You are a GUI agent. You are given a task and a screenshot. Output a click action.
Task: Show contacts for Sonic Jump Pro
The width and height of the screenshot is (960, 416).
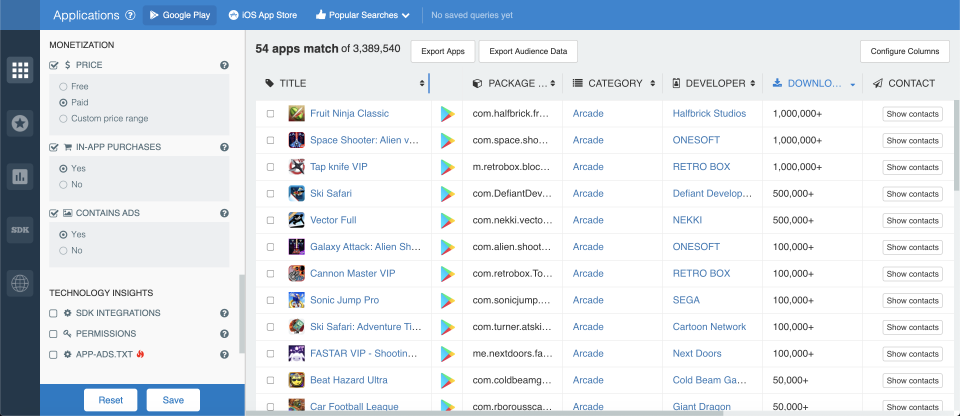912,300
